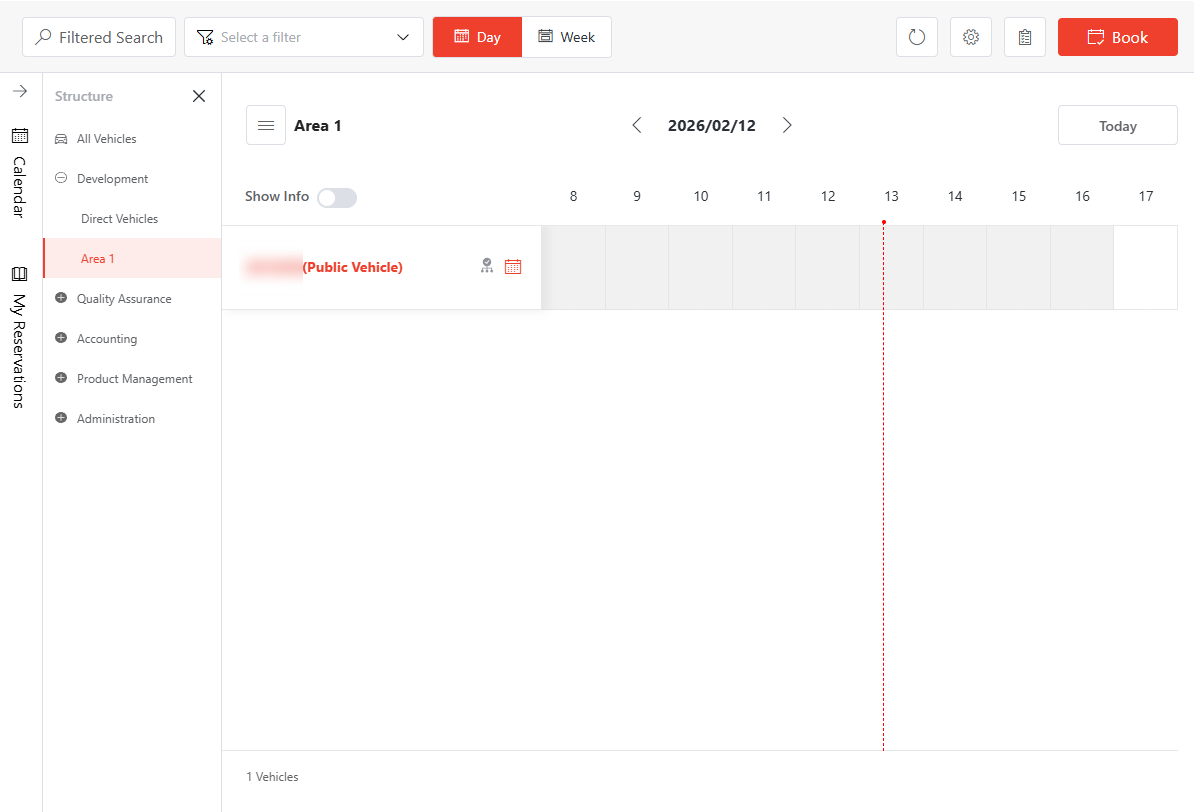This screenshot has height=812, width=1194.
Task: Open the Select a filter dropdown
Action: (x=304, y=37)
